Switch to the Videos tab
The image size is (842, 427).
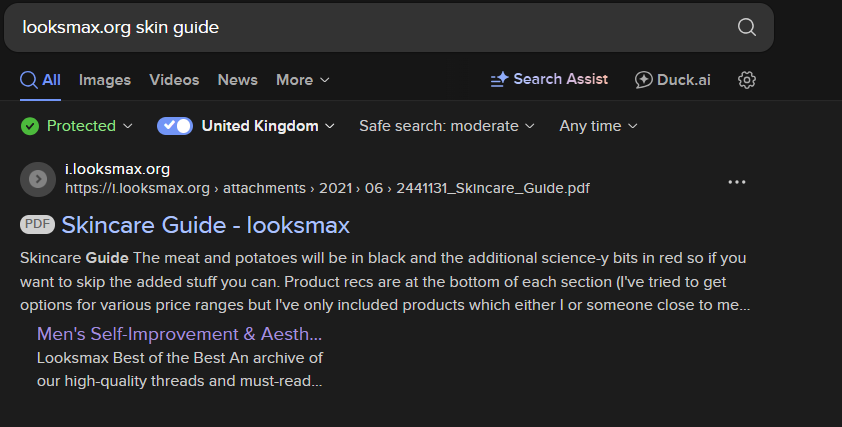174,80
